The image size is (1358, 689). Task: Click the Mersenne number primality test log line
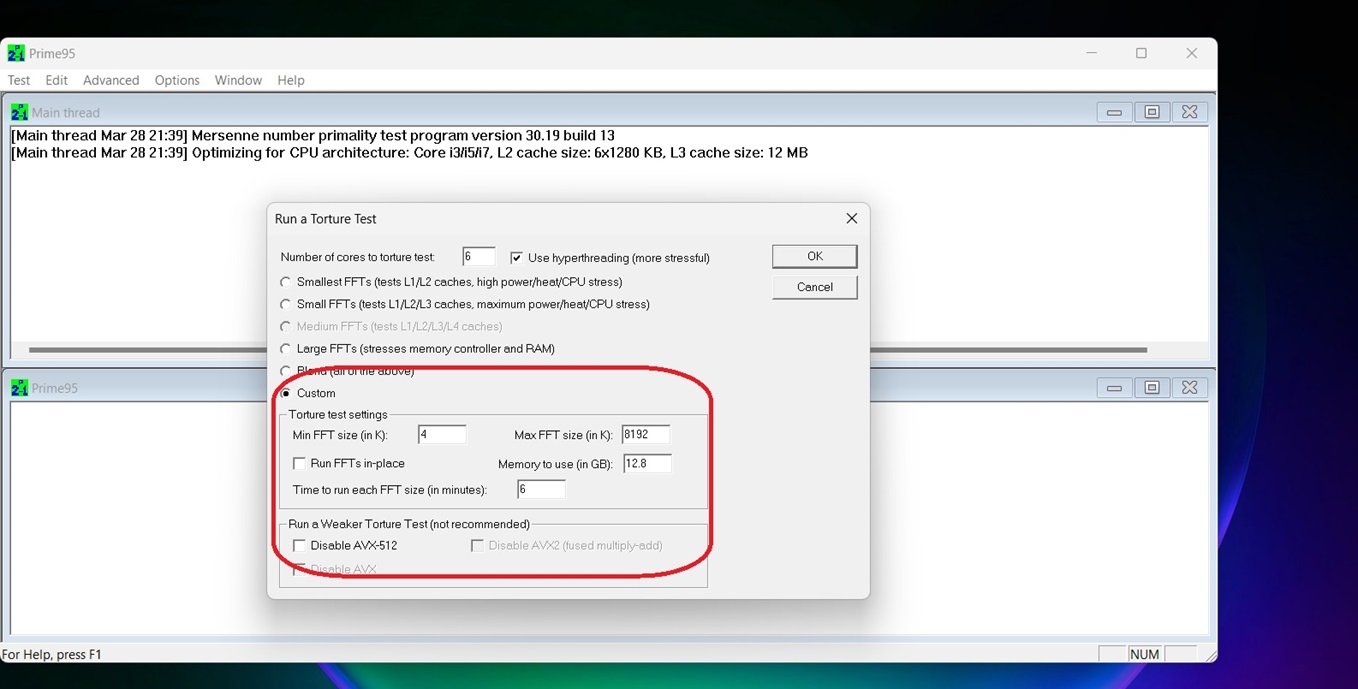(313, 135)
